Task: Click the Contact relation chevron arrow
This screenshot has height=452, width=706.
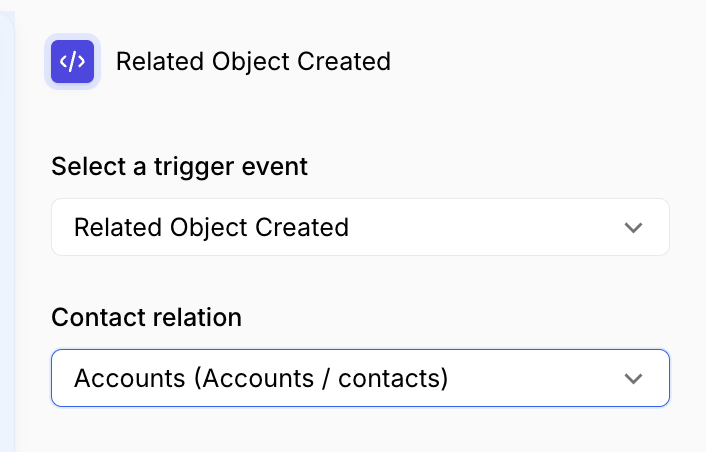Action: pyautogui.click(x=632, y=378)
